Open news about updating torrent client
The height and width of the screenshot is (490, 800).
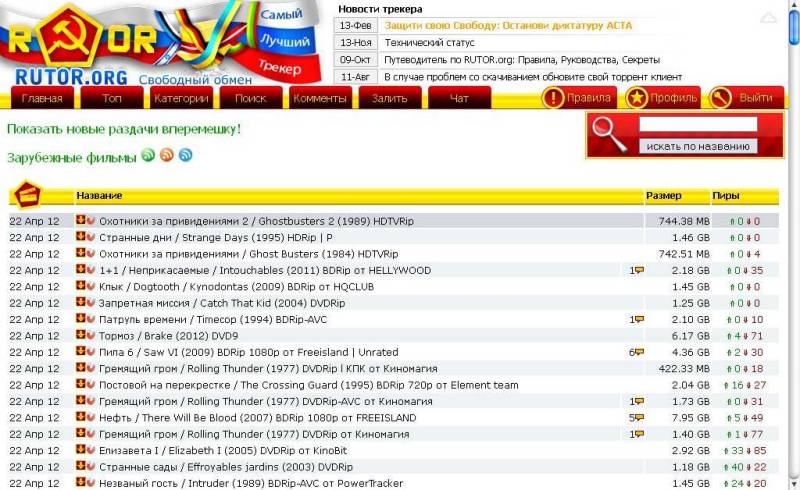pos(533,77)
